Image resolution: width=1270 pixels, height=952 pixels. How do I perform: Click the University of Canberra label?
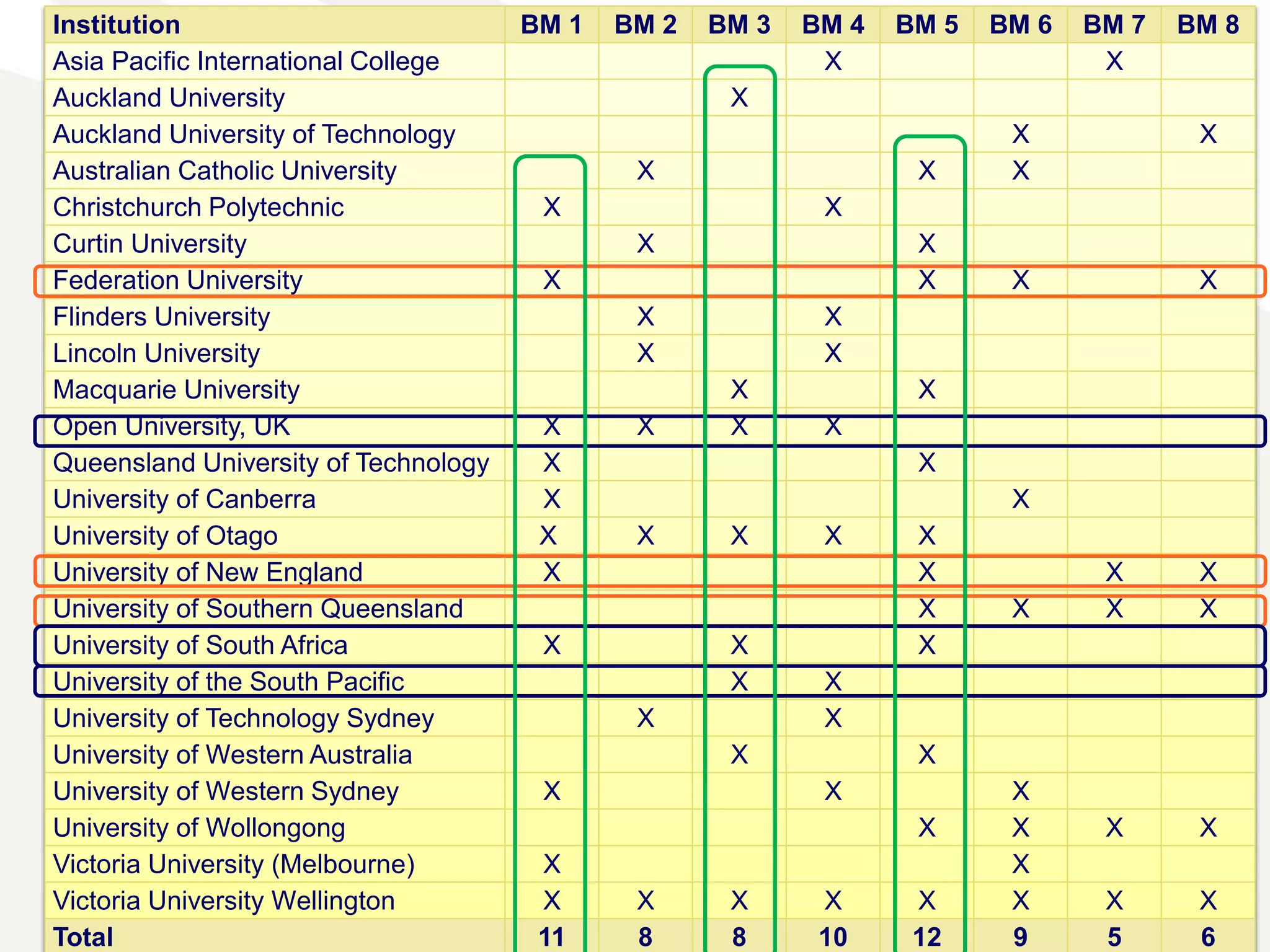tap(184, 499)
